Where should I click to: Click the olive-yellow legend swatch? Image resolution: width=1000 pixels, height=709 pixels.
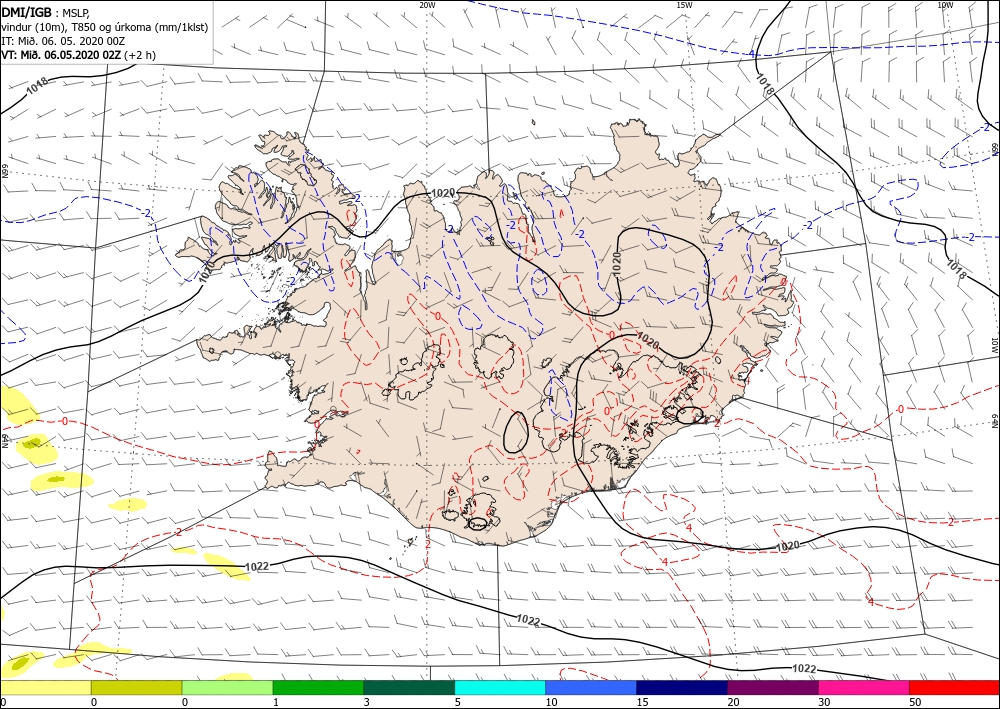[x=136, y=687]
